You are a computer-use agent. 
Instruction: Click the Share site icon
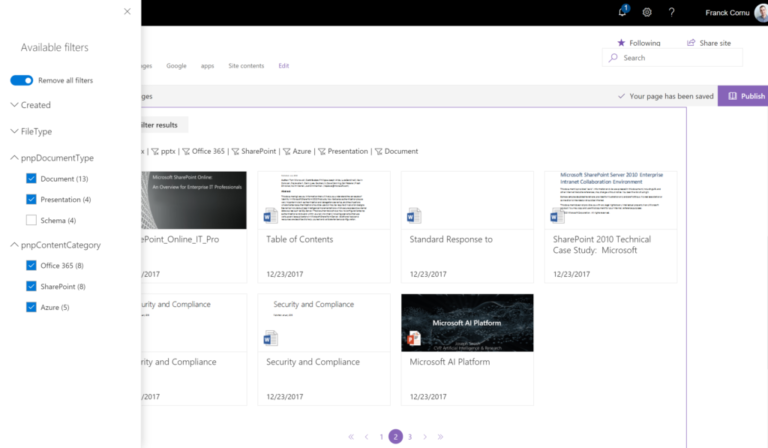691,43
